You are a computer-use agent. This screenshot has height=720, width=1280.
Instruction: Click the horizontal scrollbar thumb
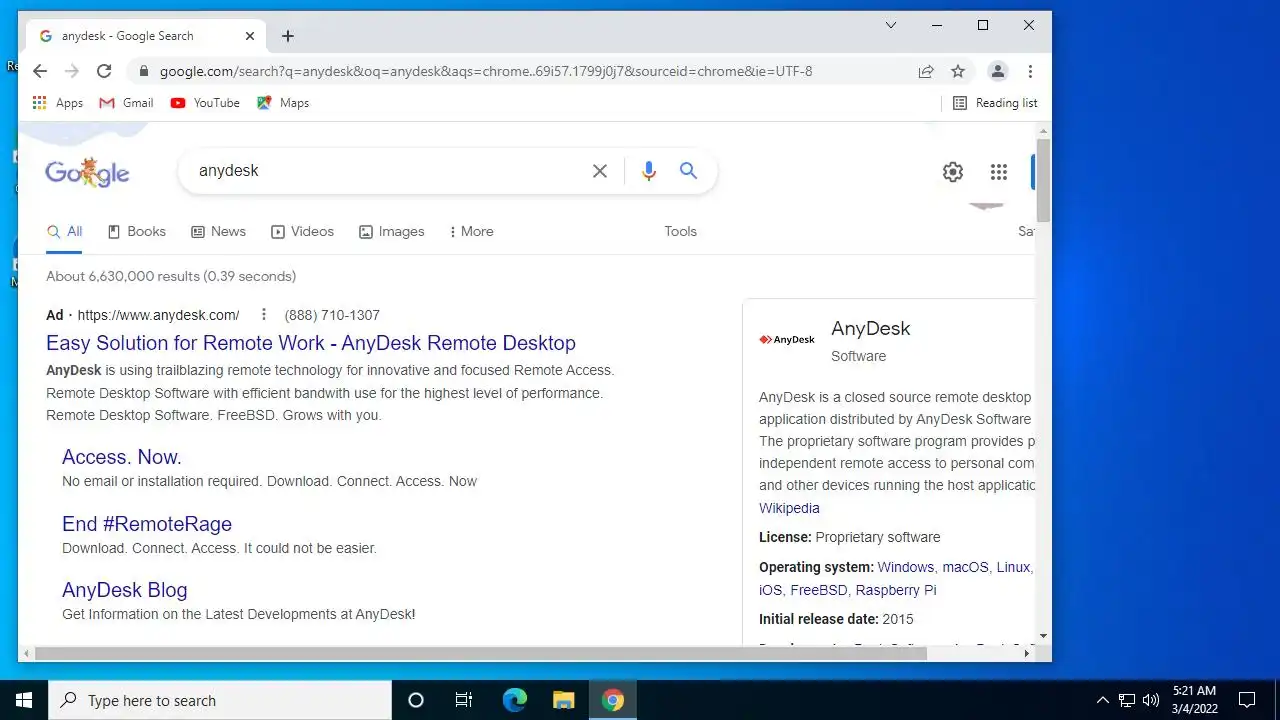[480, 653]
